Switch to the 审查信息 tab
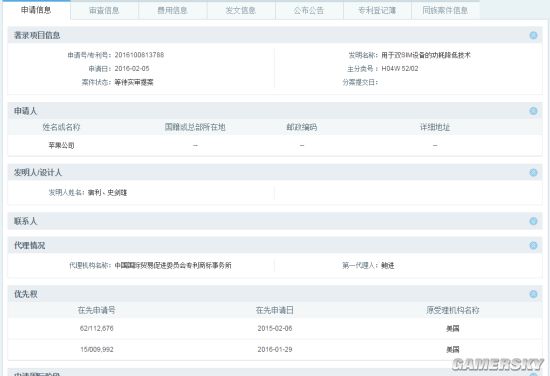Viewport: 550px width, 376px height. (104, 11)
